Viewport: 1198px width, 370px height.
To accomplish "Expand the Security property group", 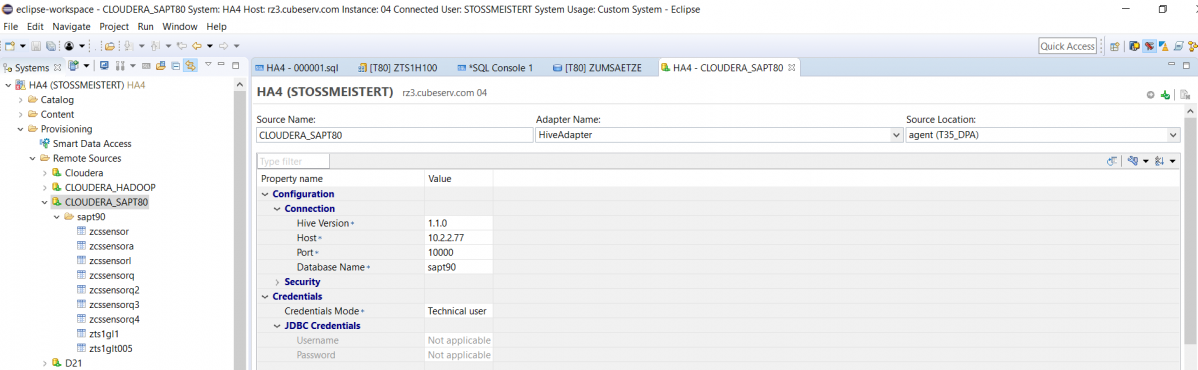I will pyautogui.click(x=277, y=282).
